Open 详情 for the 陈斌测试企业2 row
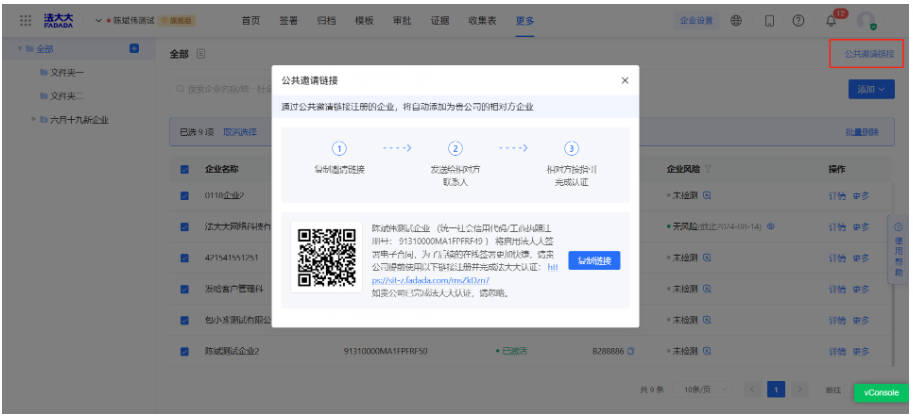The width and height of the screenshot is (913, 418). pyautogui.click(x=837, y=352)
